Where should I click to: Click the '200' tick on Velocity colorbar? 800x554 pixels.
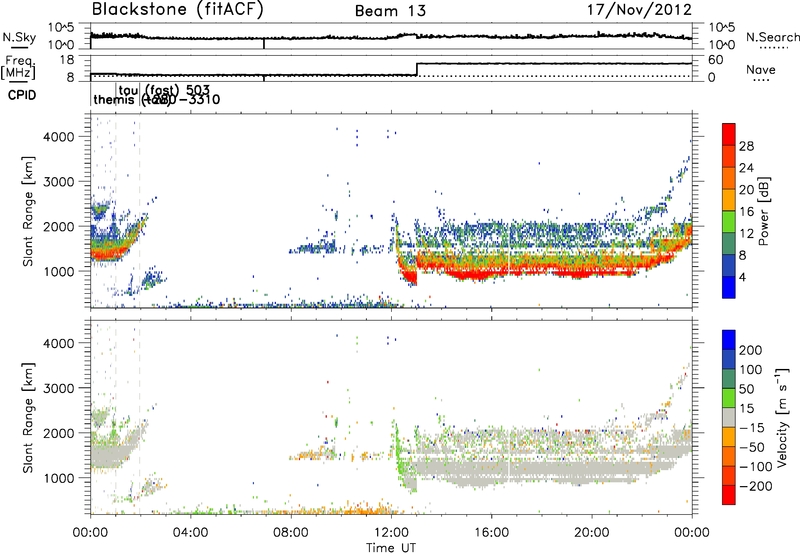pyautogui.click(x=751, y=350)
